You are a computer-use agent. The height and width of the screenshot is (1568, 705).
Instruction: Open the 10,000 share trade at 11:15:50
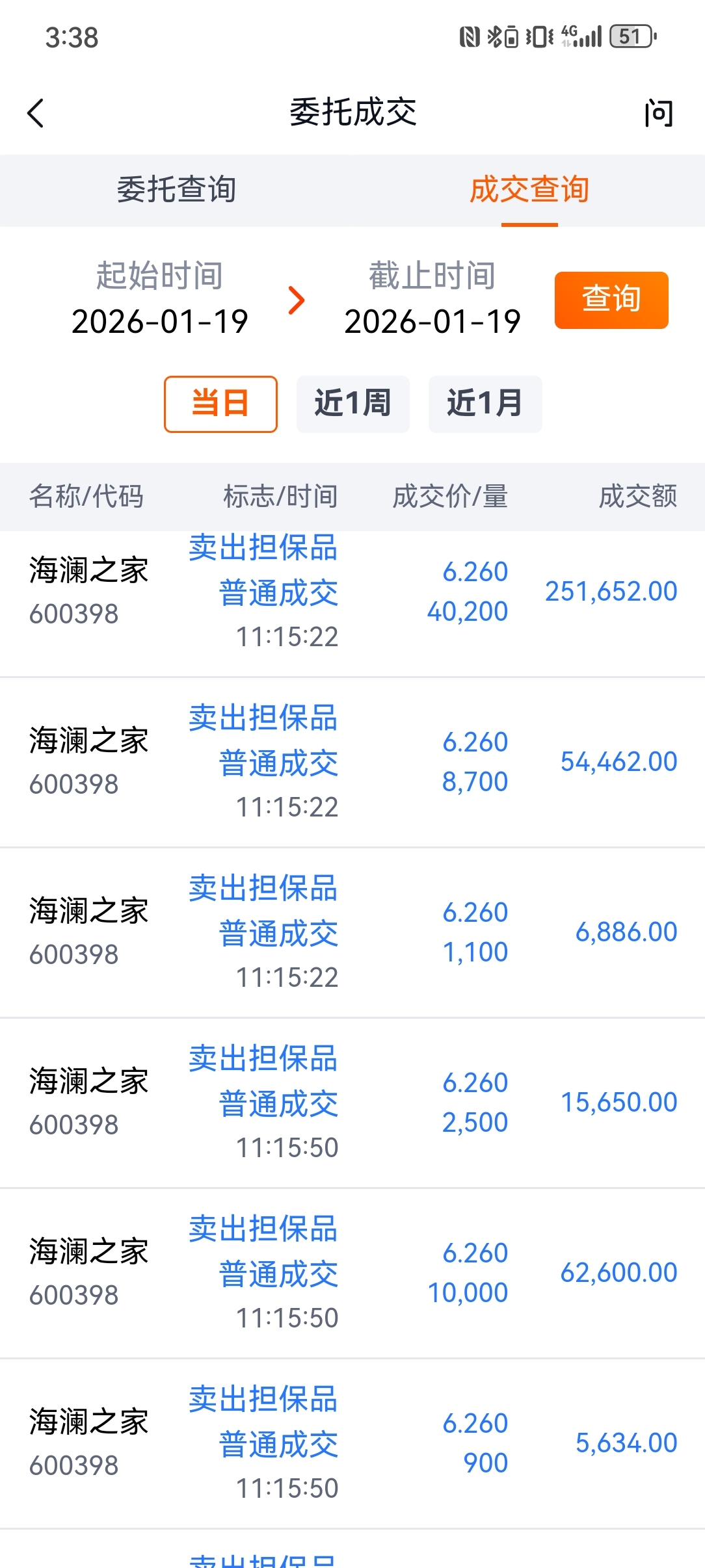[352, 1273]
